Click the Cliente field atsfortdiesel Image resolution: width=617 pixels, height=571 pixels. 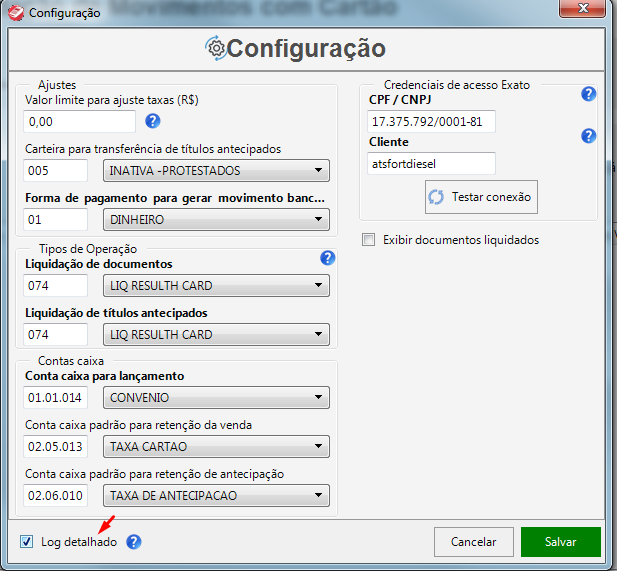(x=431, y=163)
